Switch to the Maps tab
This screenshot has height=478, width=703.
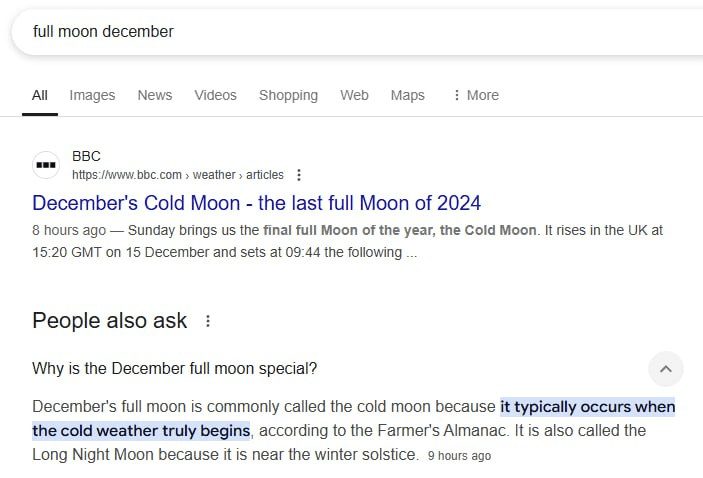(x=407, y=95)
